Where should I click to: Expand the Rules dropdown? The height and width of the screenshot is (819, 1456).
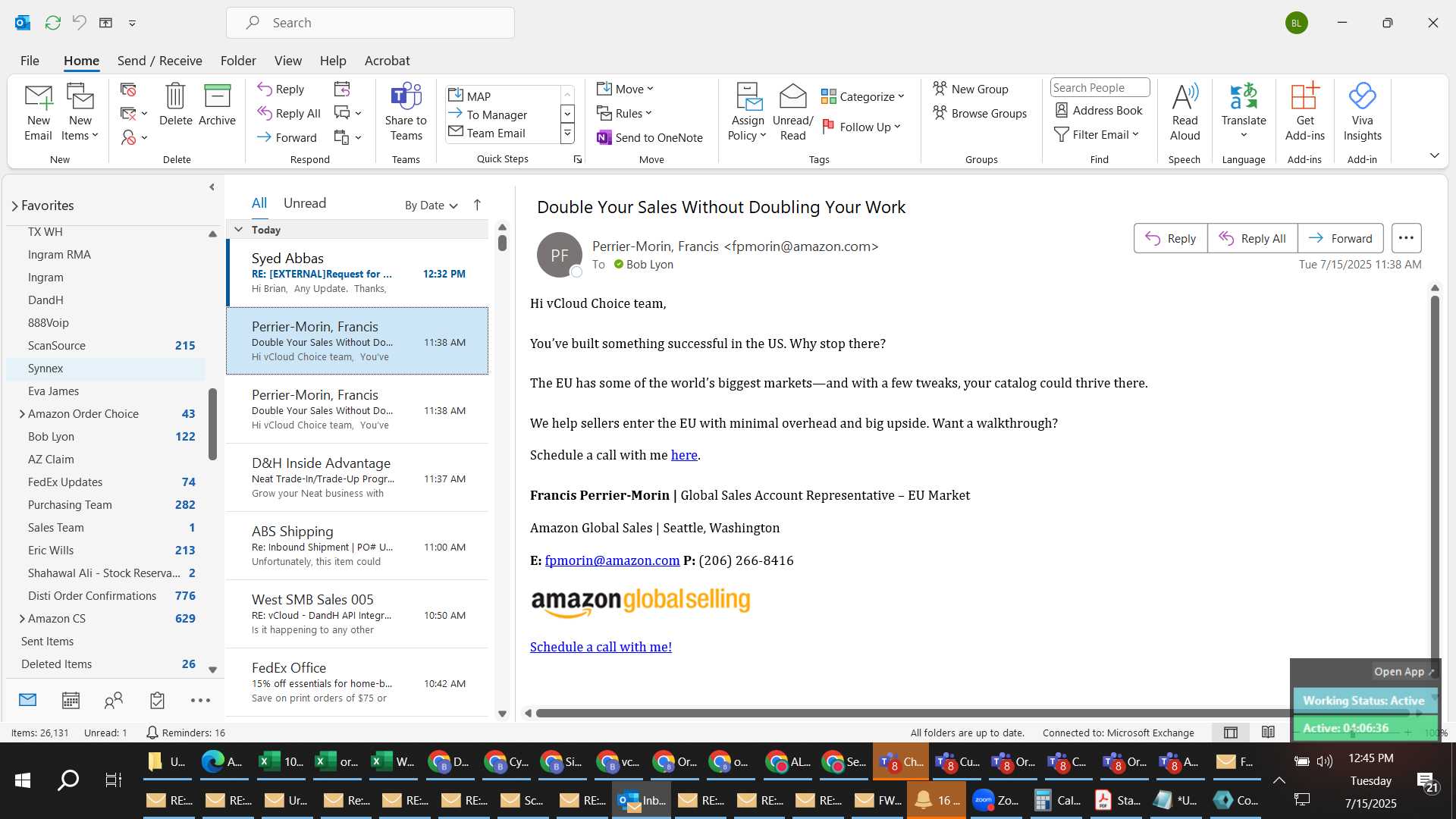click(624, 113)
